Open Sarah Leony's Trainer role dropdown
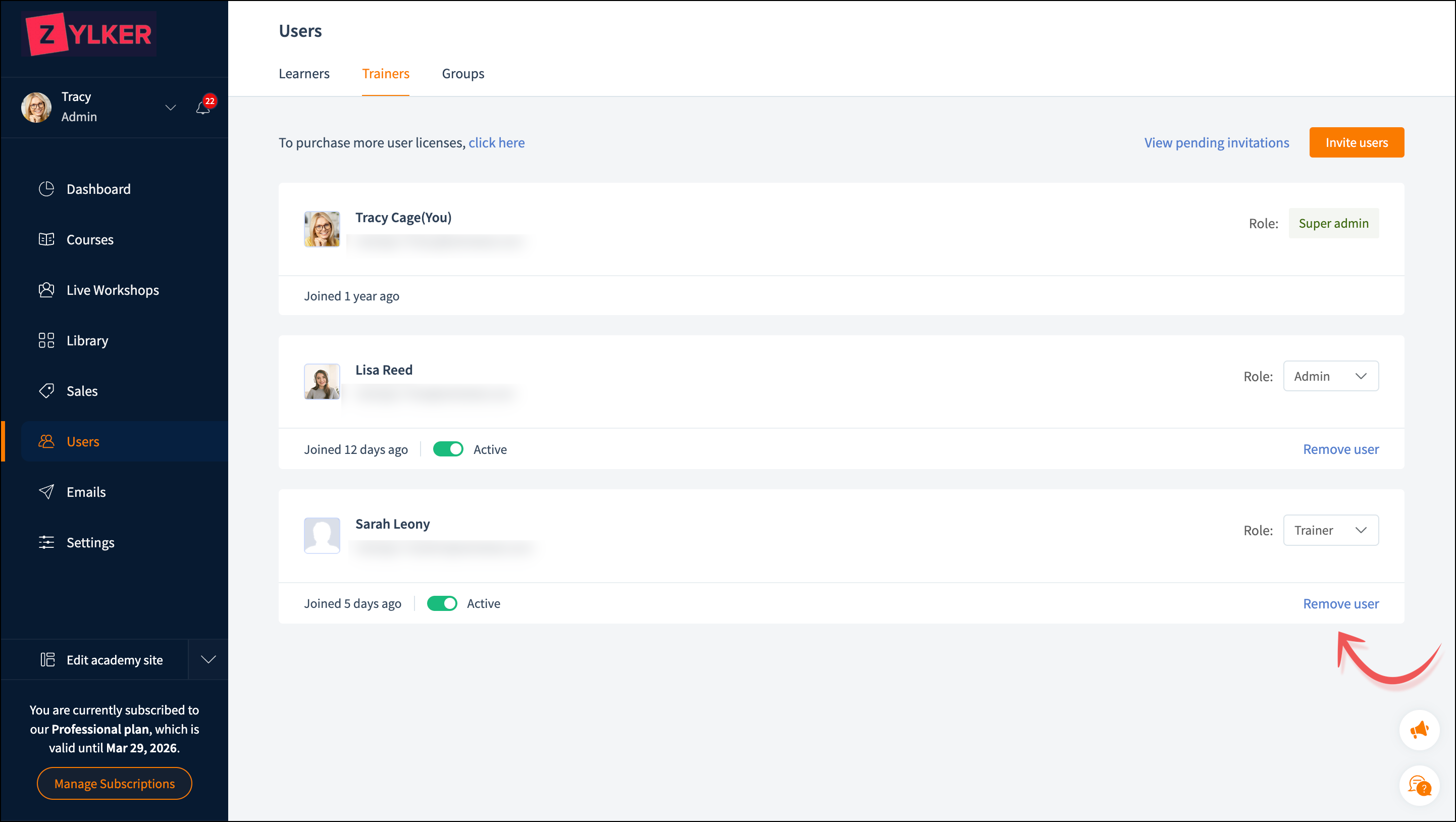Screen dimensions: 1456x822 tap(1330, 530)
